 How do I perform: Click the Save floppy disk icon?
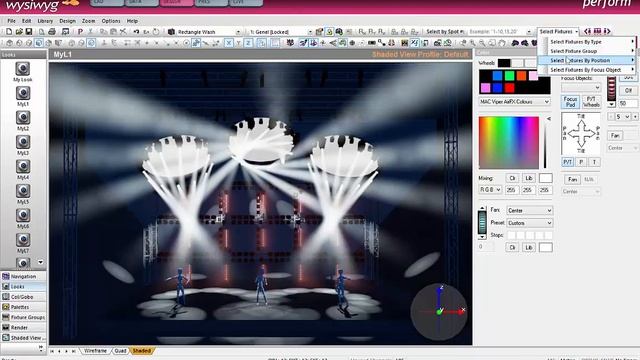29,31
